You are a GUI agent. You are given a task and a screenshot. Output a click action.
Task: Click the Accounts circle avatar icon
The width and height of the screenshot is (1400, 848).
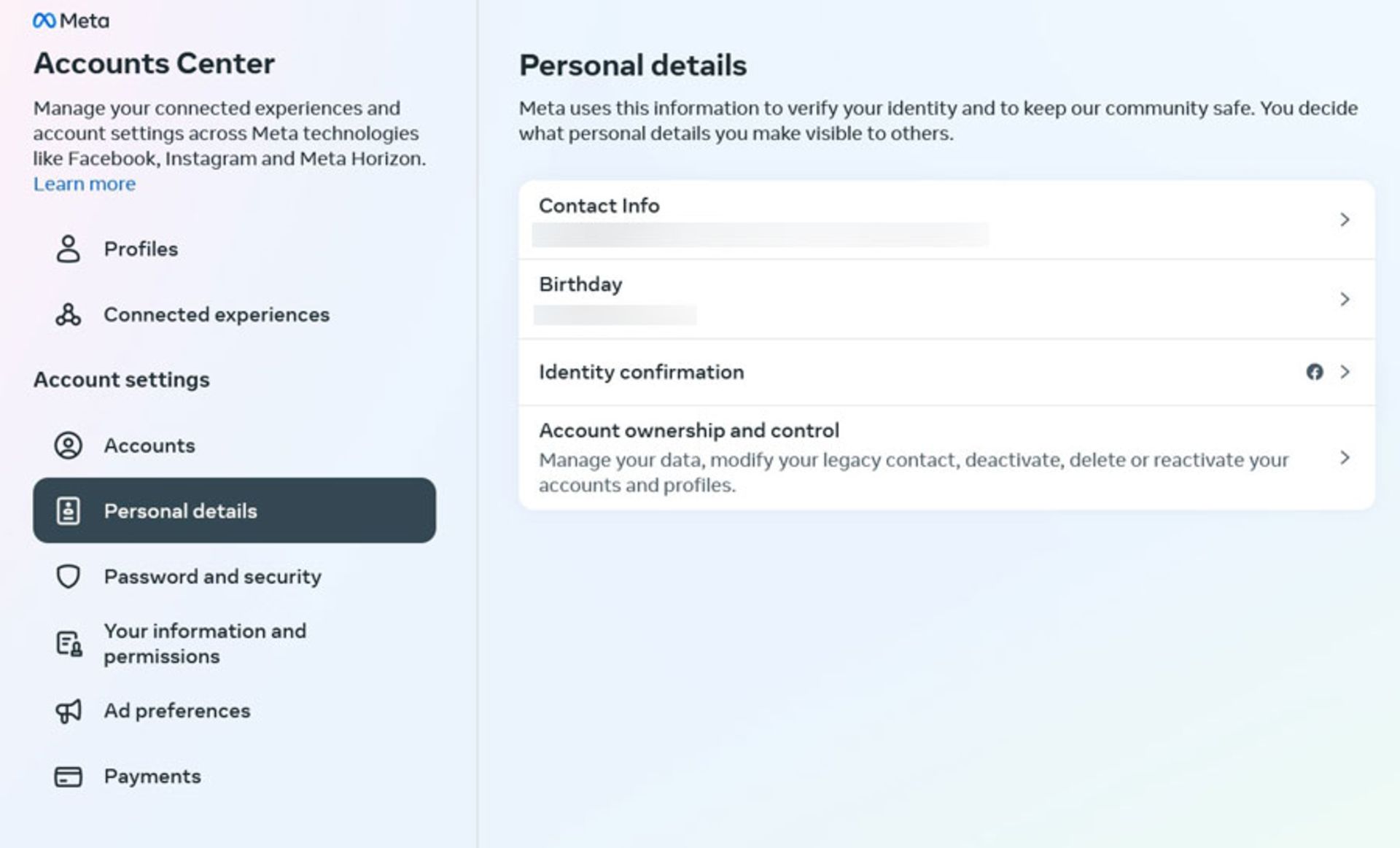tap(69, 446)
